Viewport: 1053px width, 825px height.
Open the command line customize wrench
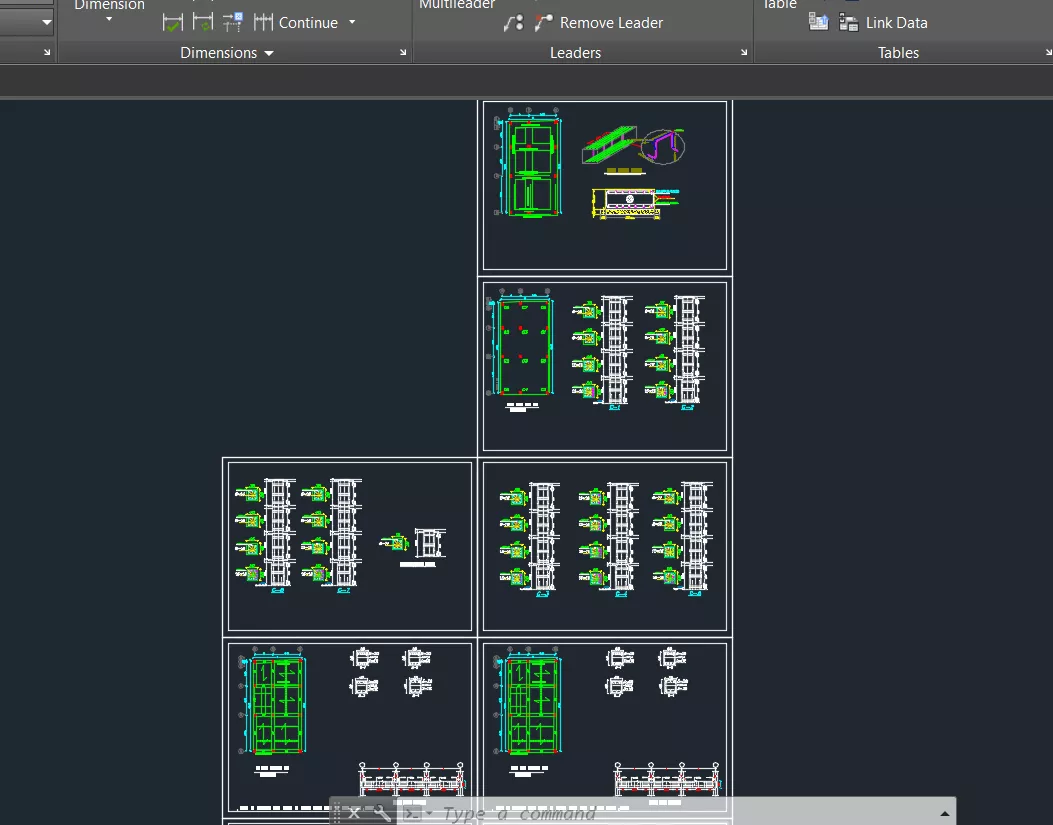[x=382, y=813]
